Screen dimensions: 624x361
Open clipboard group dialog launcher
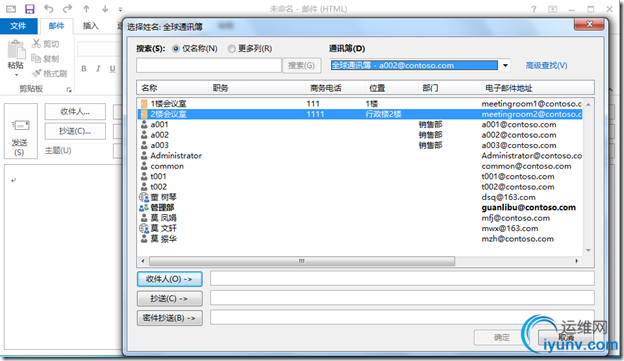point(69,90)
